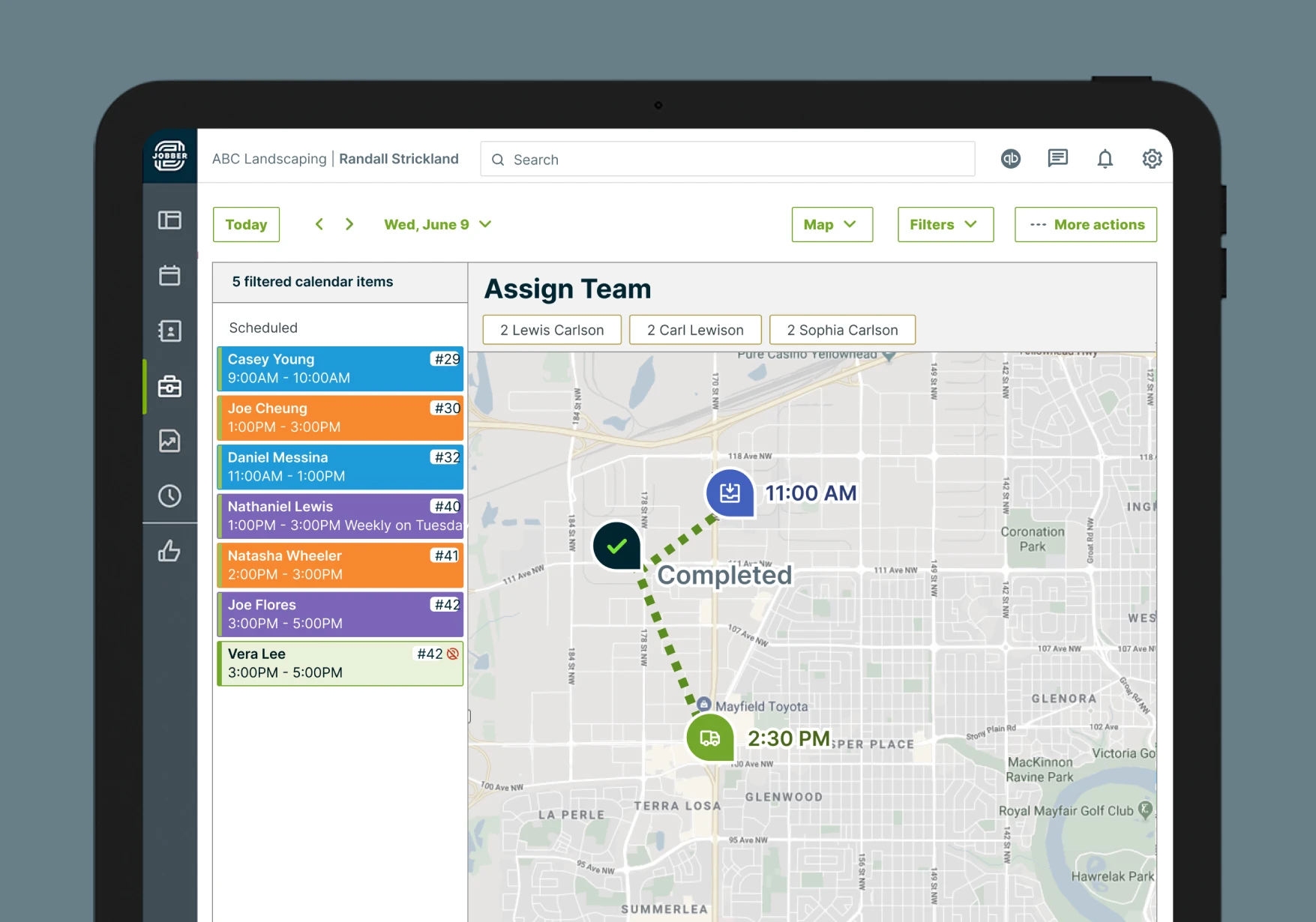
Task: Open the clock timesheets icon
Action: click(170, 495)
